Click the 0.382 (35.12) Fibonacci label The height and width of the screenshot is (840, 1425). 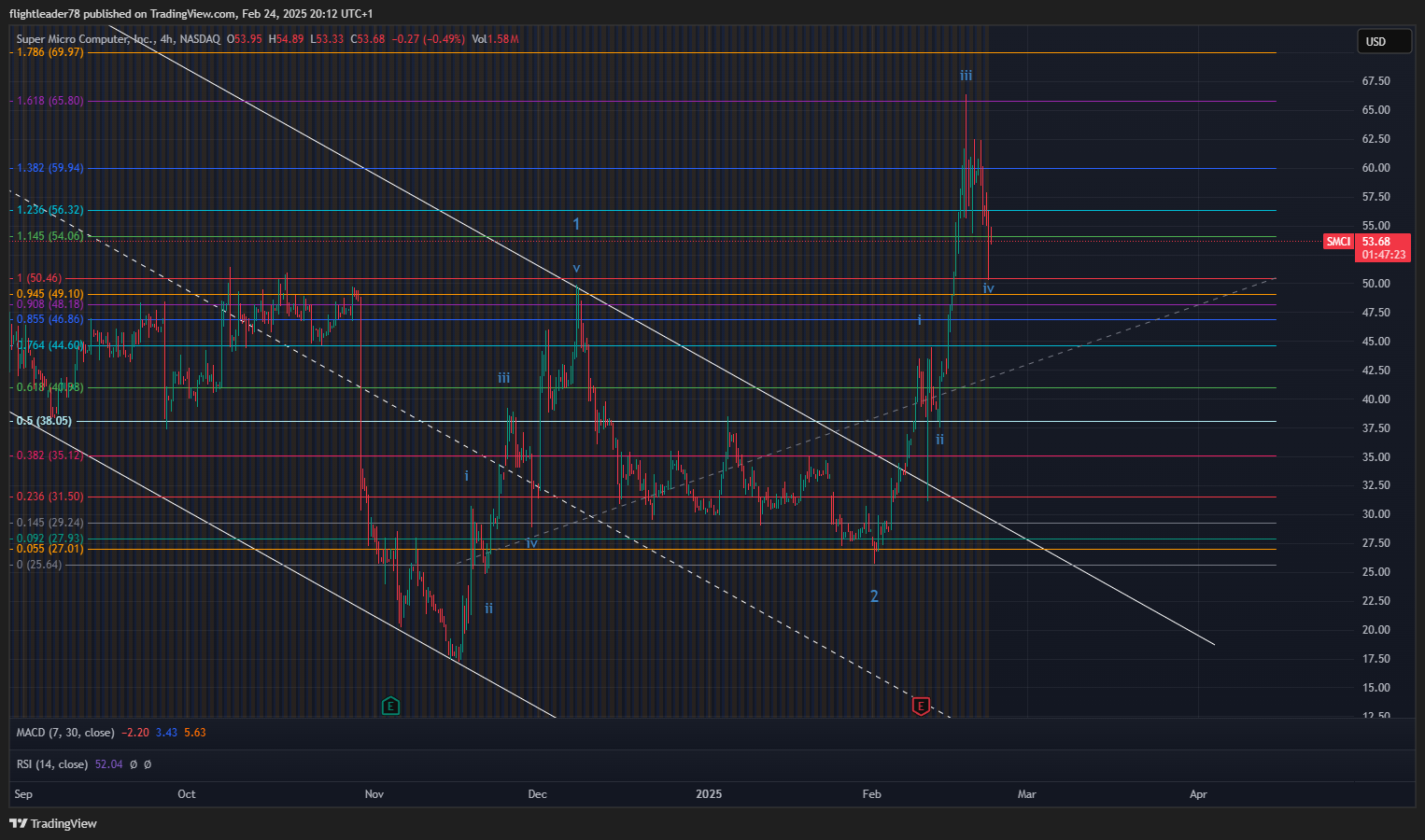pyautogui.click(x=50, y=455)
